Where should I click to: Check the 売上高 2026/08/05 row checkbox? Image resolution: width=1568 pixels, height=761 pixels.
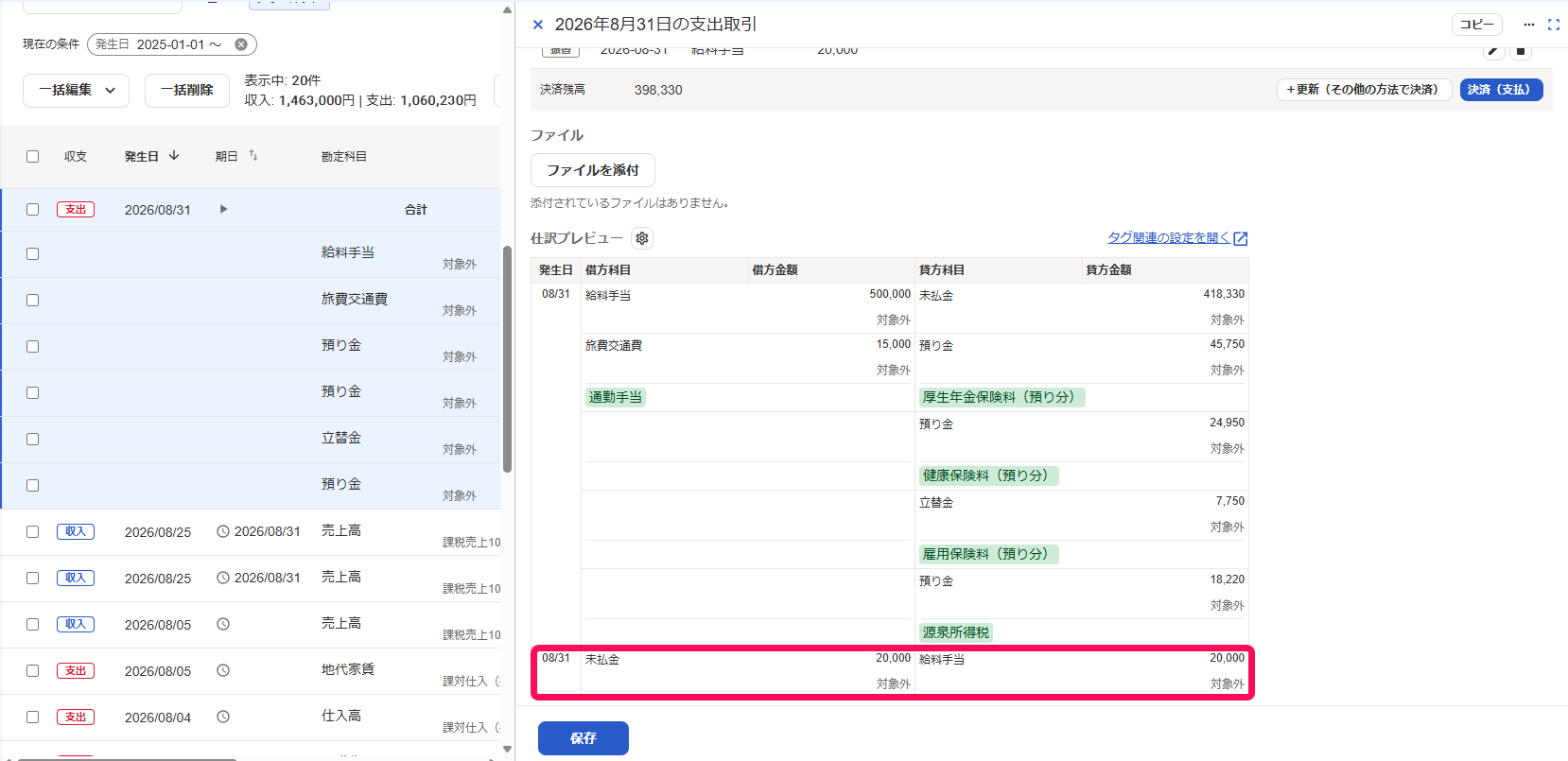(33, 625)
